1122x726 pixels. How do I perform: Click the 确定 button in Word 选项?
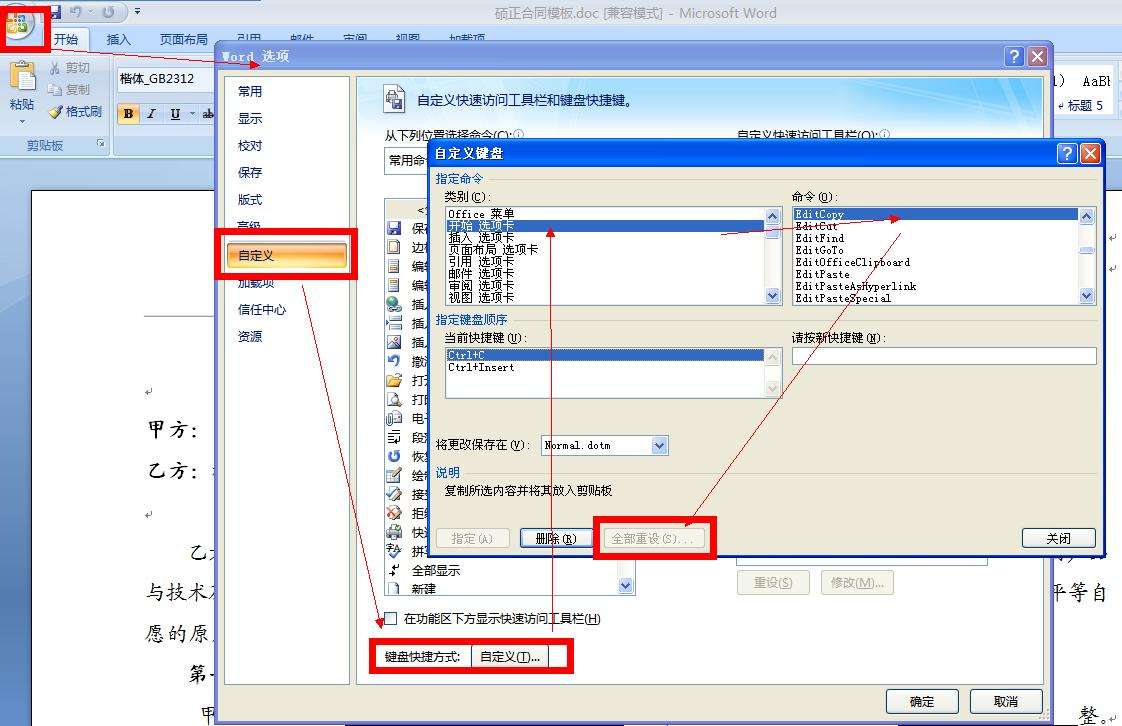(922, 702)
